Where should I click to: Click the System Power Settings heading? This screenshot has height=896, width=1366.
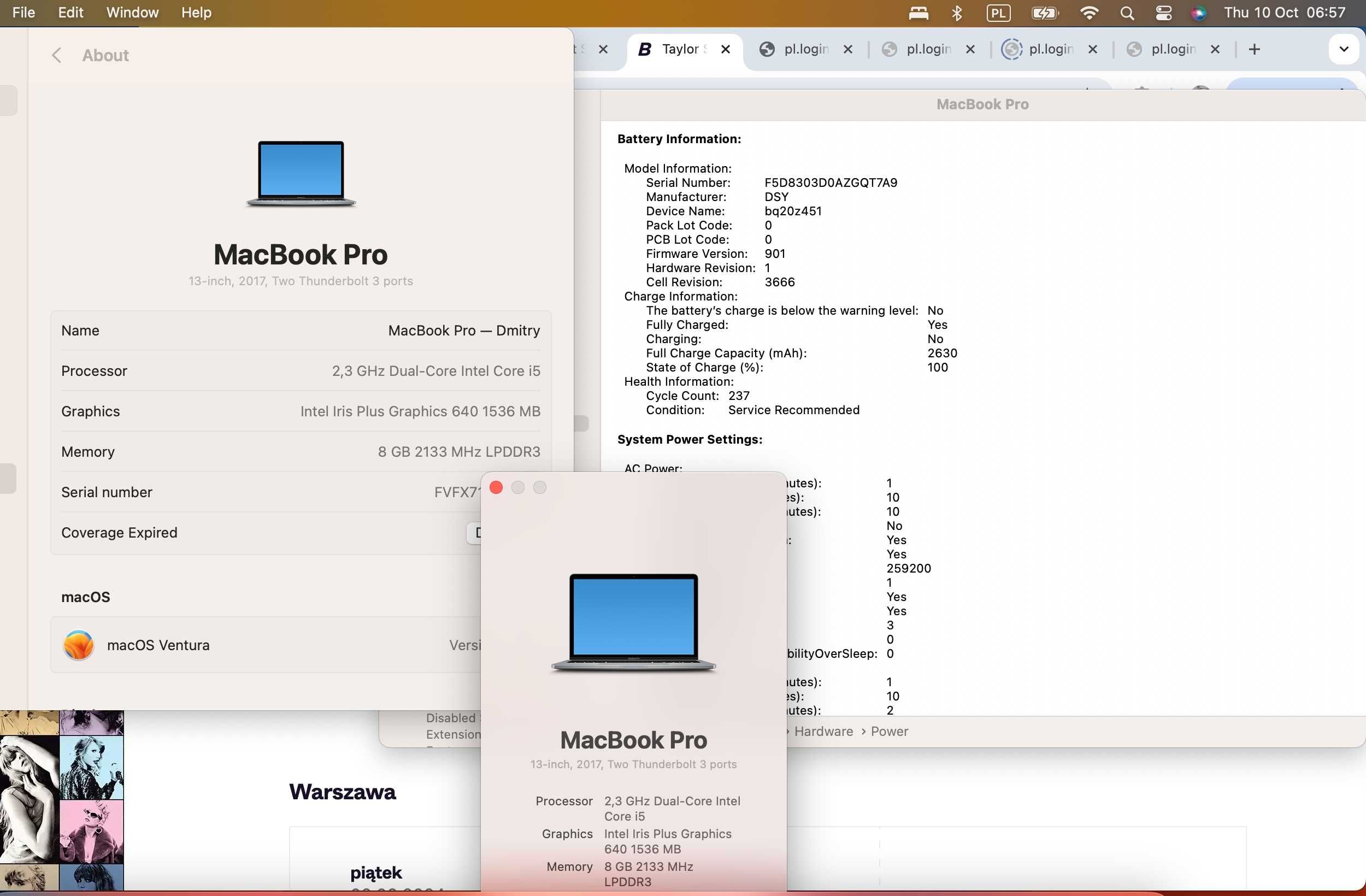[690, 439]
